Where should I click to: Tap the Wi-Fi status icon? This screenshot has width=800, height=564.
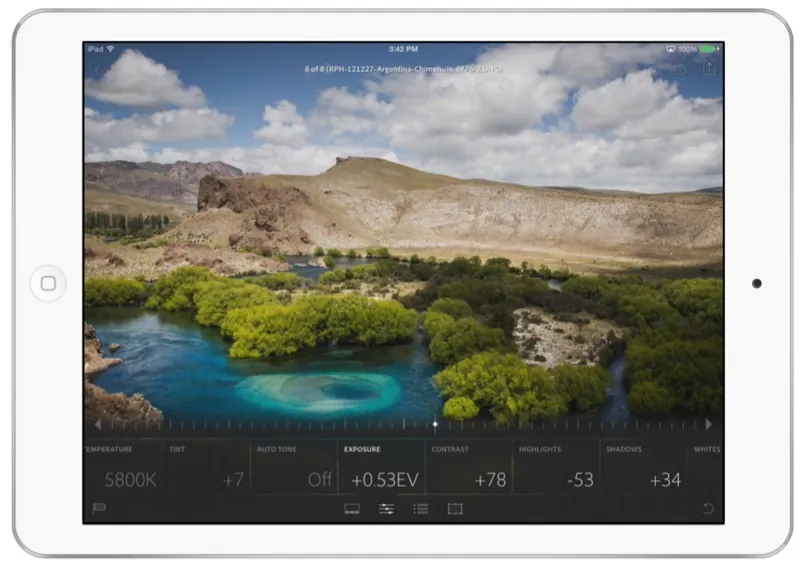click(x=110, y=48)
